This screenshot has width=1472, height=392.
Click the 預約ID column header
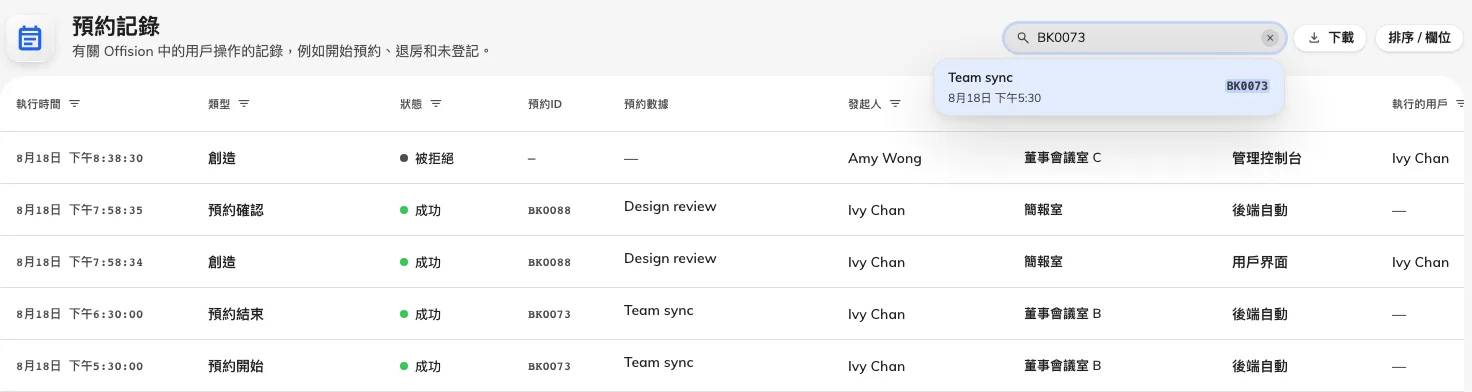click(545, 104)
